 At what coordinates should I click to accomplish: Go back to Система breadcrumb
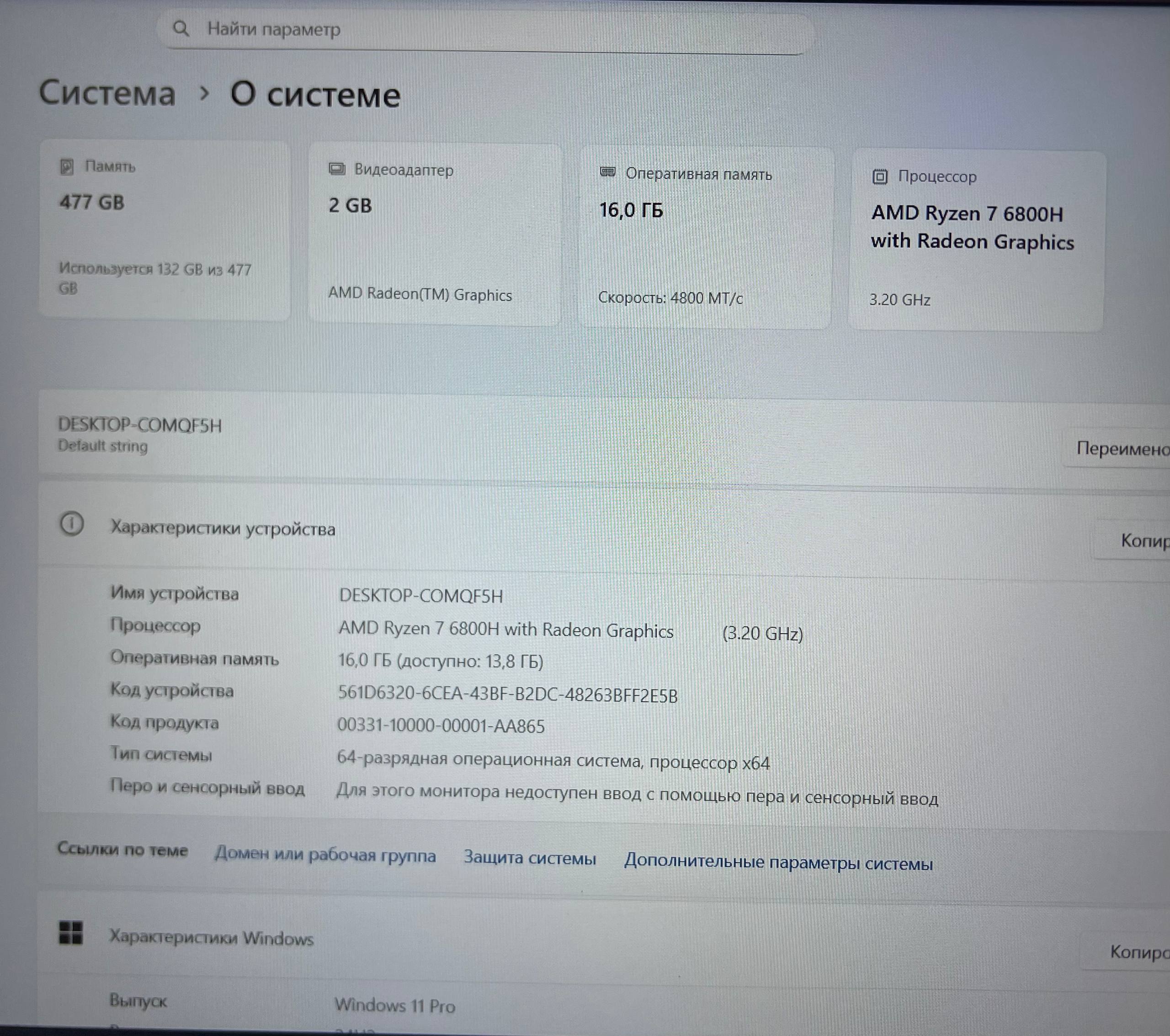click(107, 93)
